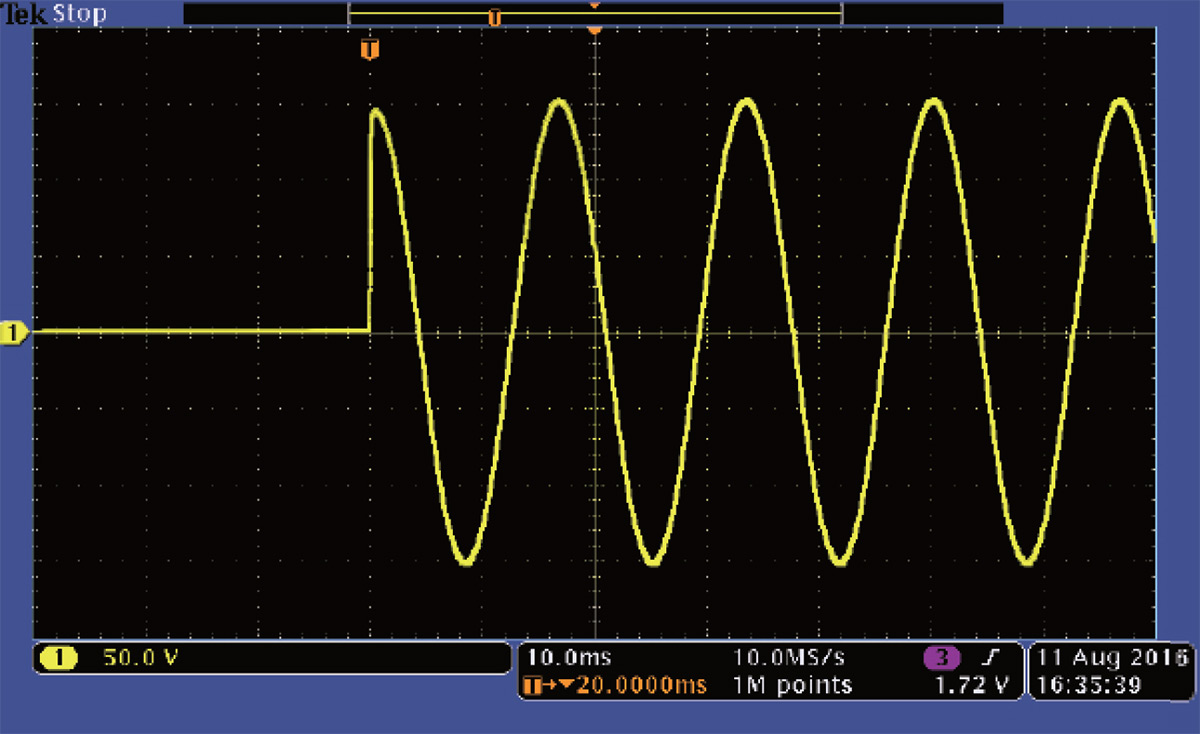The width and height of the screenshot is (1200, 734).
Task: Click the channel 1 ground reference marker
Action: pos(15,331)
